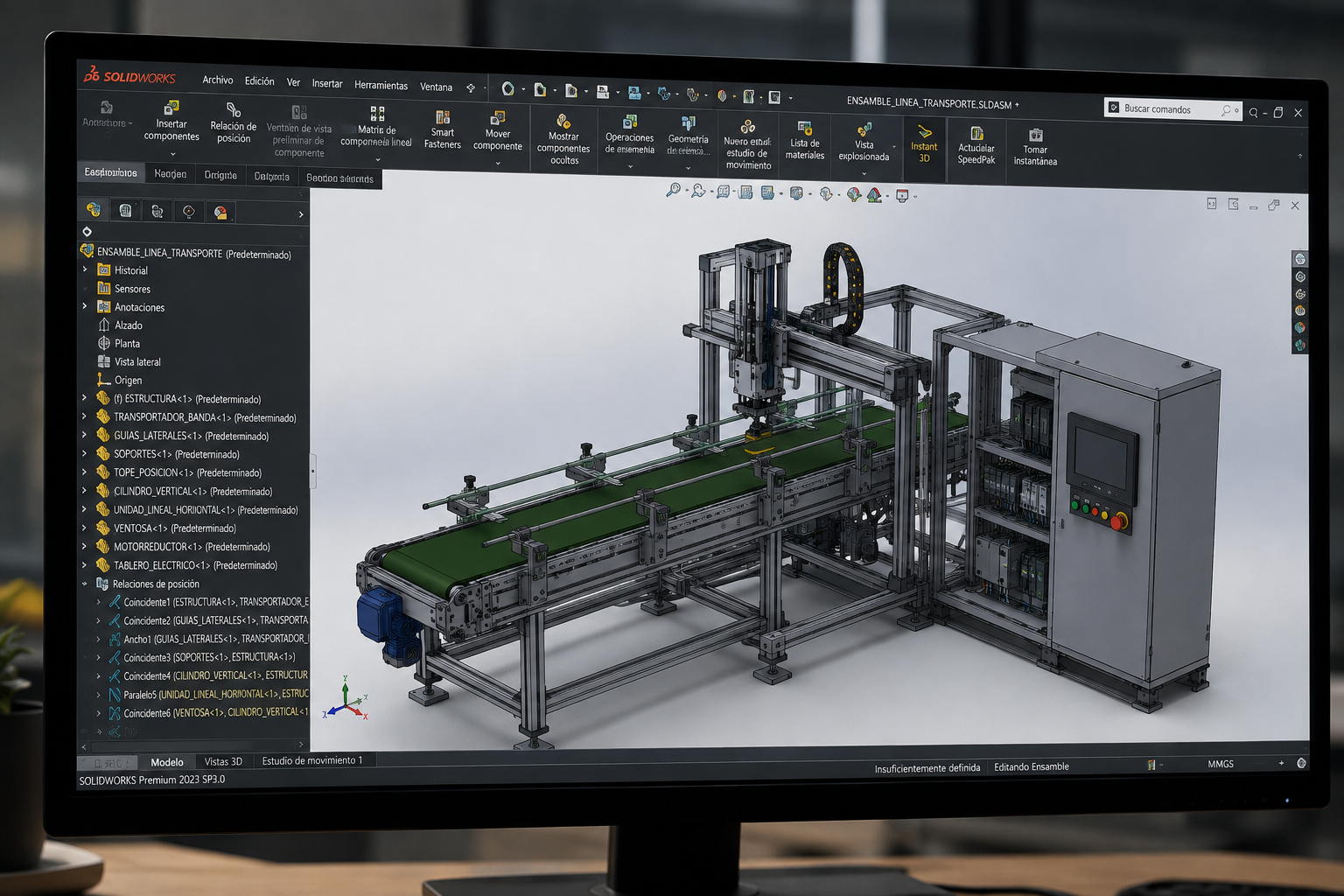1344x896 pixels.
Task: Collapse Relaciones de posición folder
Action: tap(85, 583)
